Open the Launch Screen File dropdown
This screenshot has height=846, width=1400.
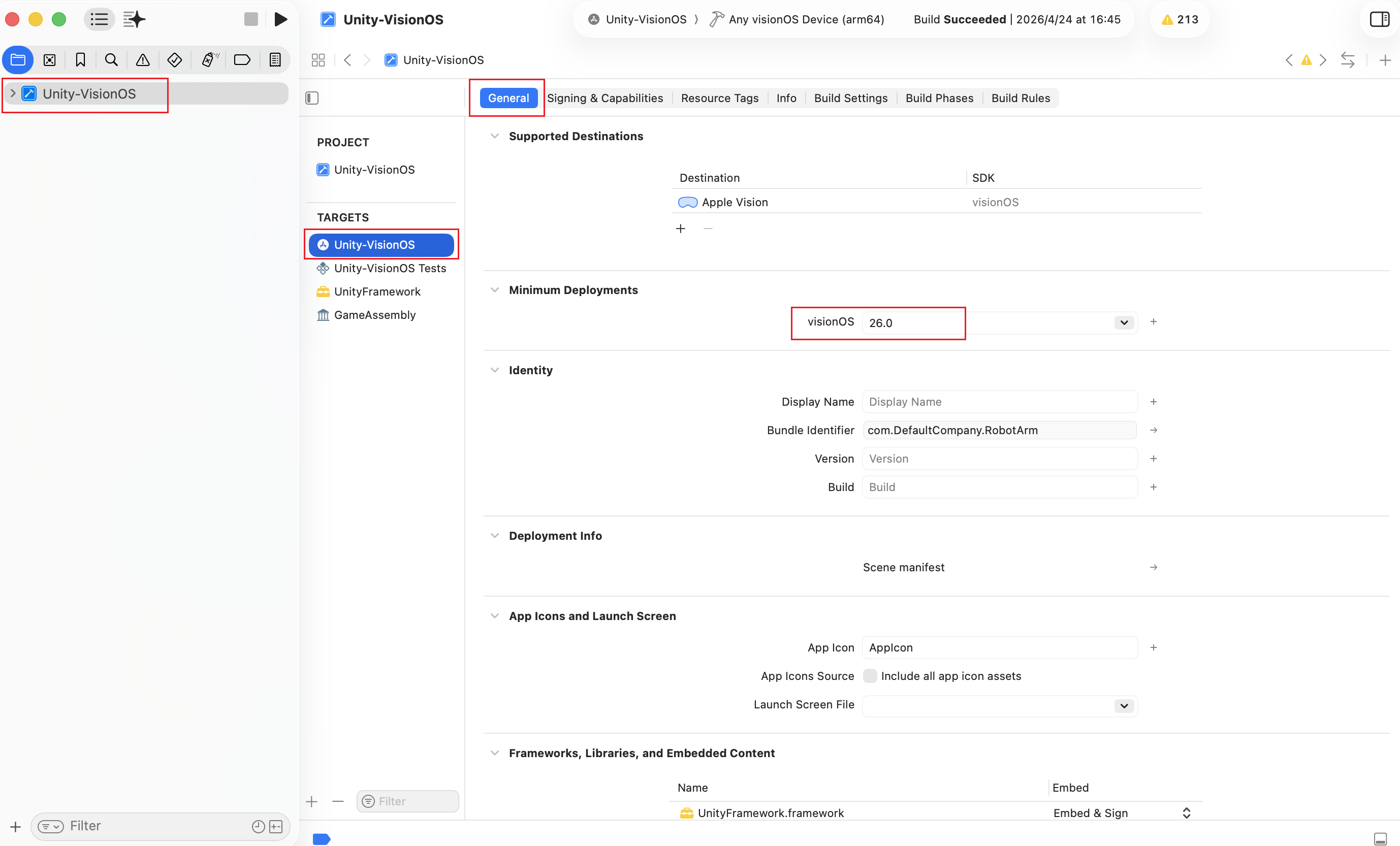(x=1123, y=706)
